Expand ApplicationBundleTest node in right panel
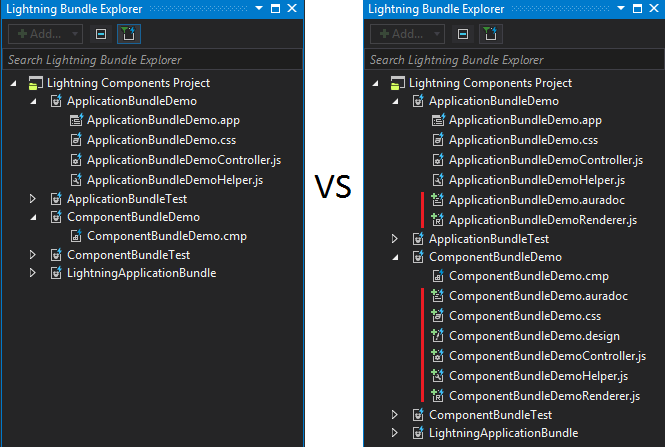Viewport: 665px width, 447px height. coord(395,239)
